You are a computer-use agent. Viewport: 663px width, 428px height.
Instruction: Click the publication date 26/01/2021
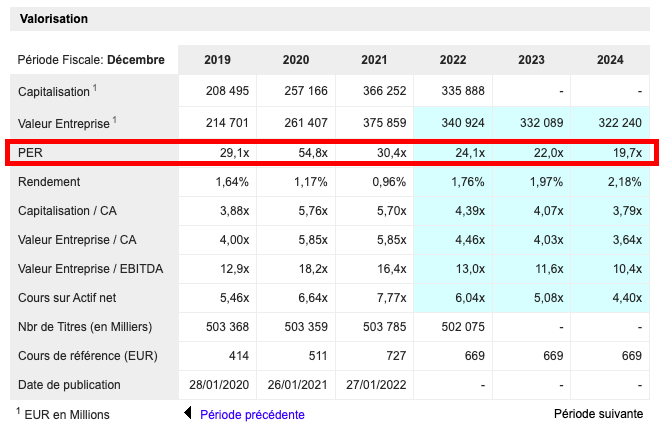point(297,385)
